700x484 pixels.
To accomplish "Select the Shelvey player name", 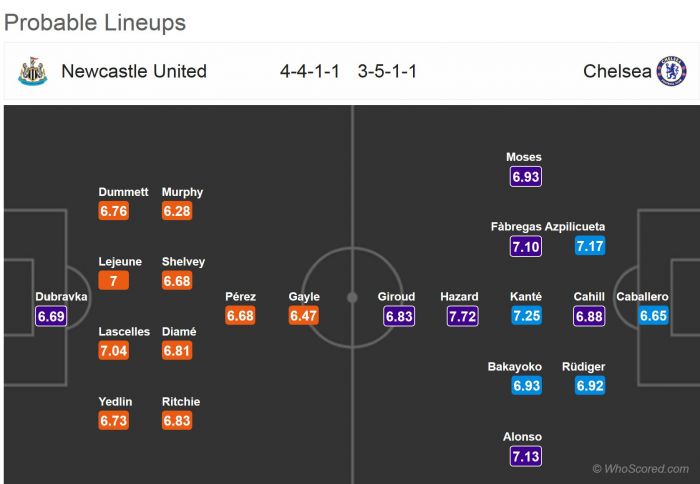I will pos(183,262).
